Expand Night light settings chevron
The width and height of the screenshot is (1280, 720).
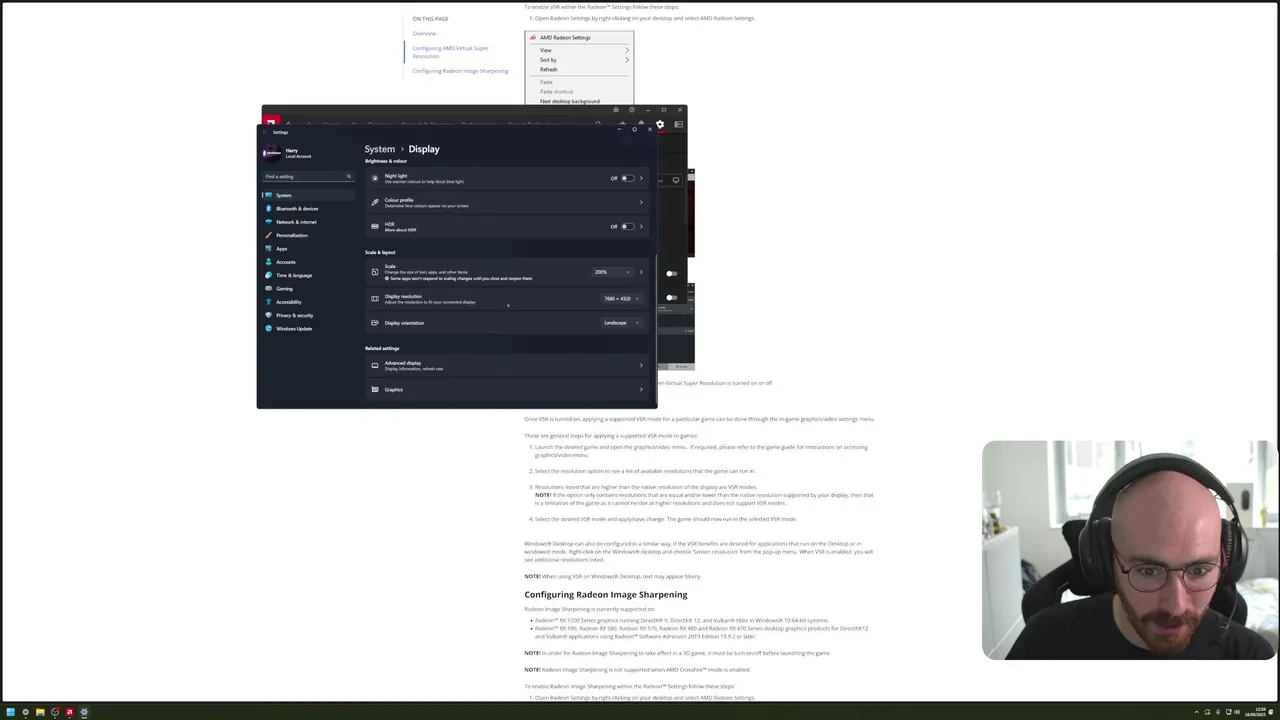click(641, 178)
